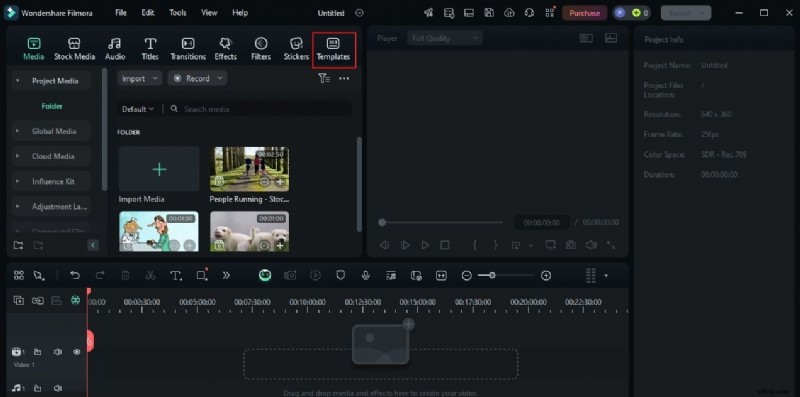Open the media filter icon
Screen dimensions: 800x397
(x=324, y=78)
